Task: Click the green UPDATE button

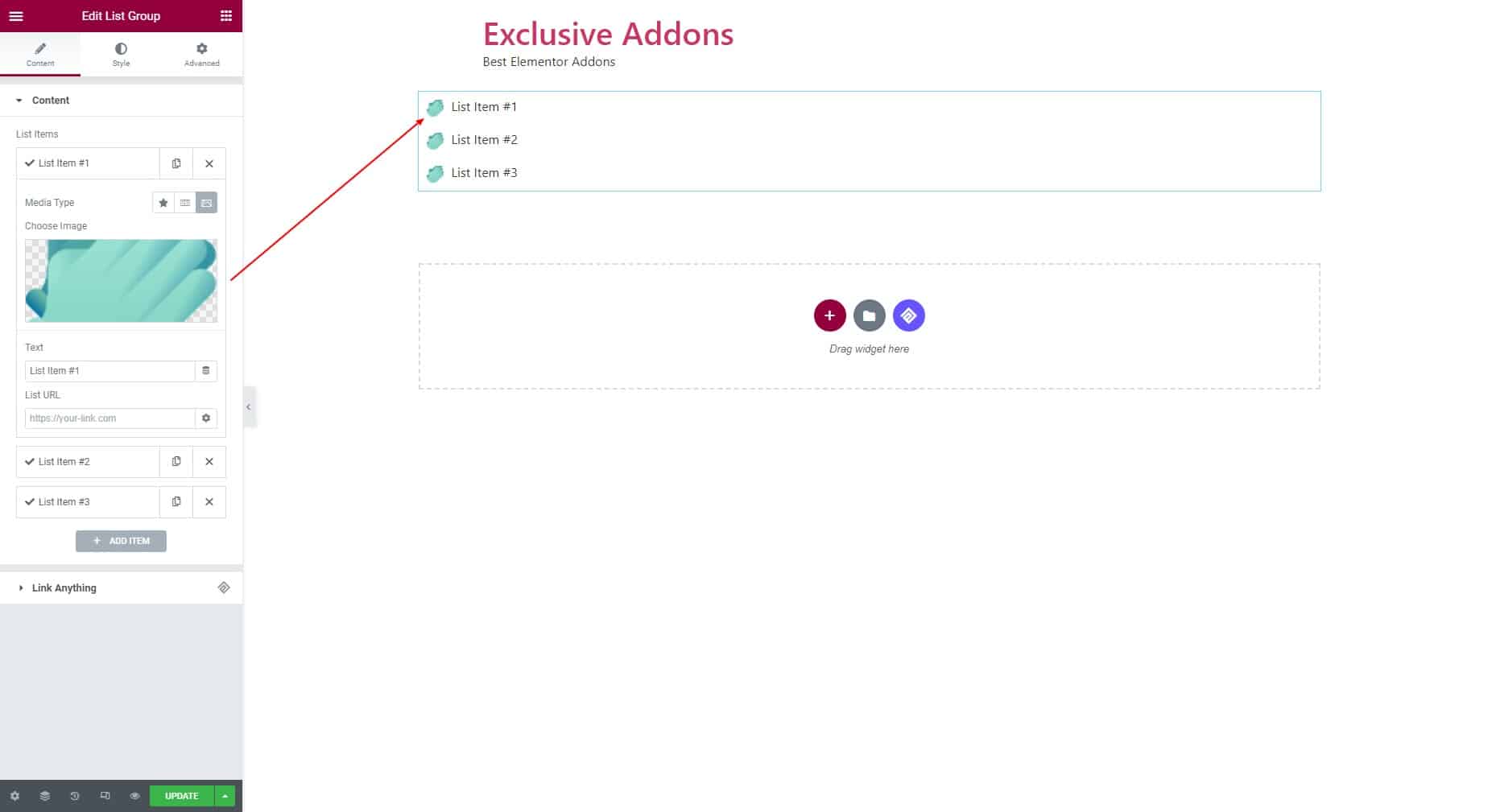Action: pos(182,796)
